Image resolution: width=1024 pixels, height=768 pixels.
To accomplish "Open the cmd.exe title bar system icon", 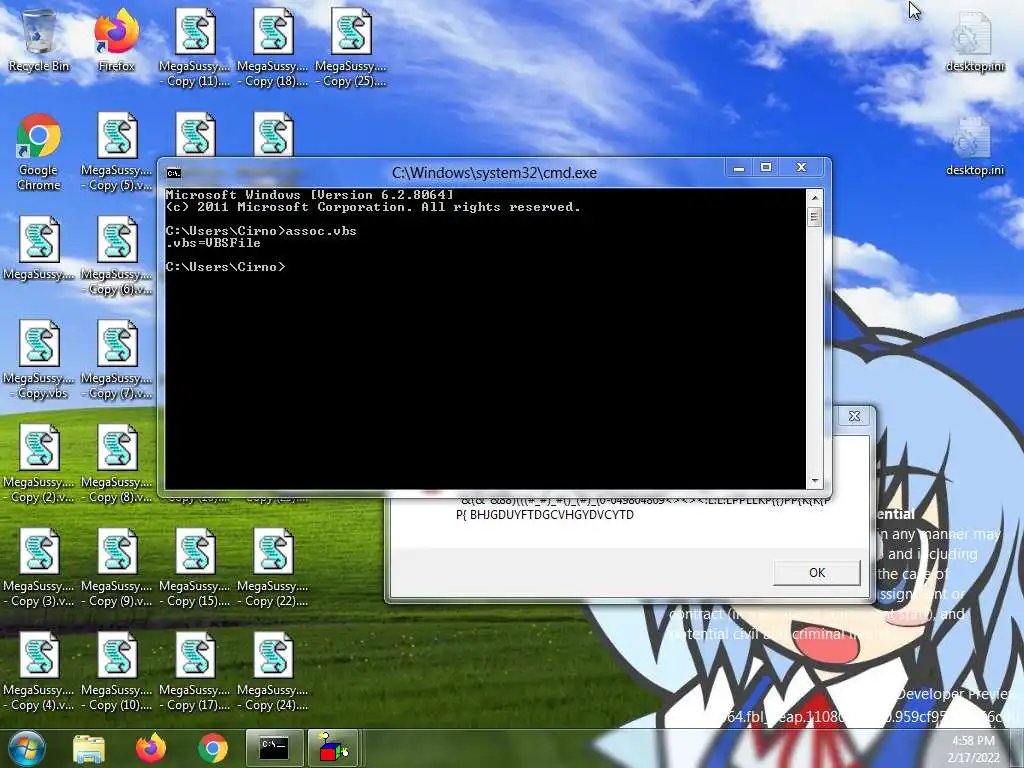I will pyautogui.click(x=174, y=173).
